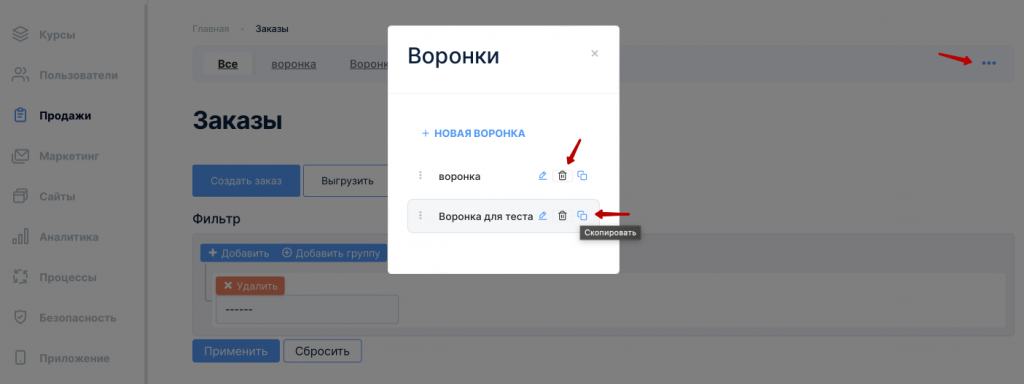Click the Пользователи people icon
This screenshot has width=1024, height=384.
20,75
